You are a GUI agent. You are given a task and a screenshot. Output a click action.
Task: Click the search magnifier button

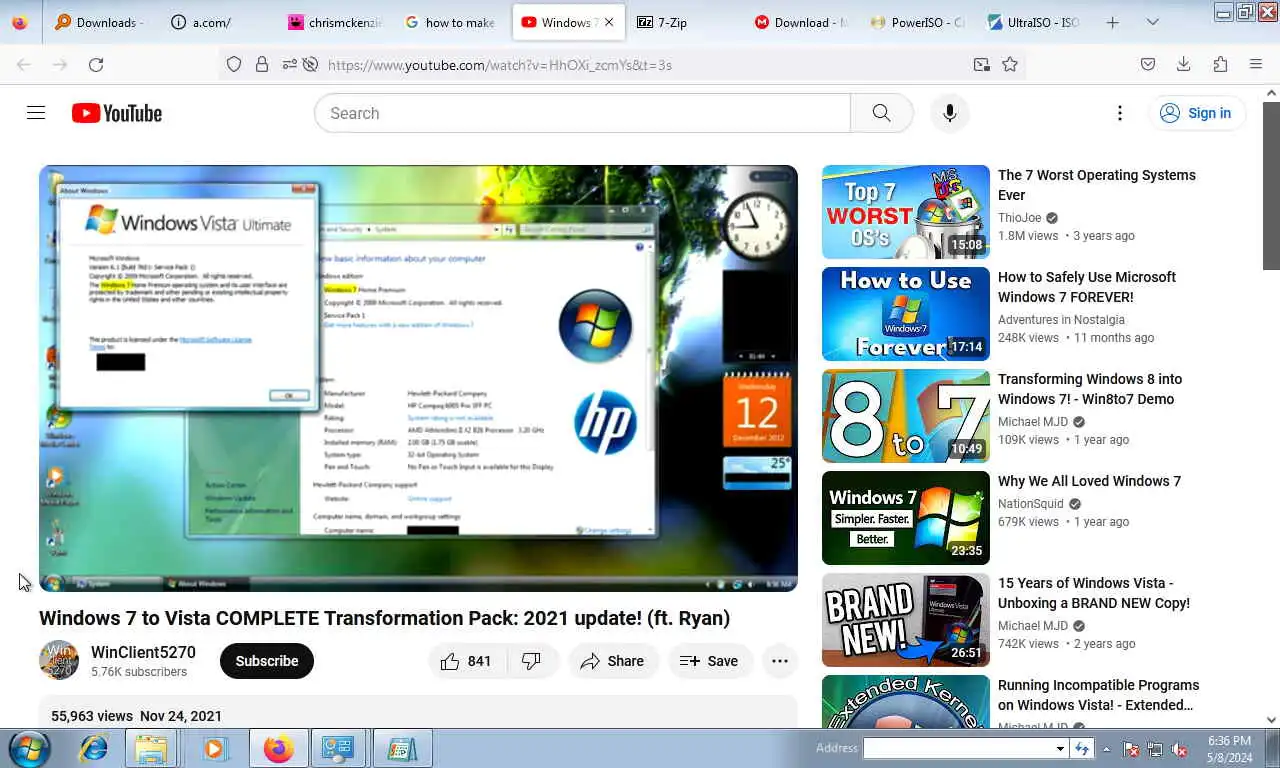[881, 113]
